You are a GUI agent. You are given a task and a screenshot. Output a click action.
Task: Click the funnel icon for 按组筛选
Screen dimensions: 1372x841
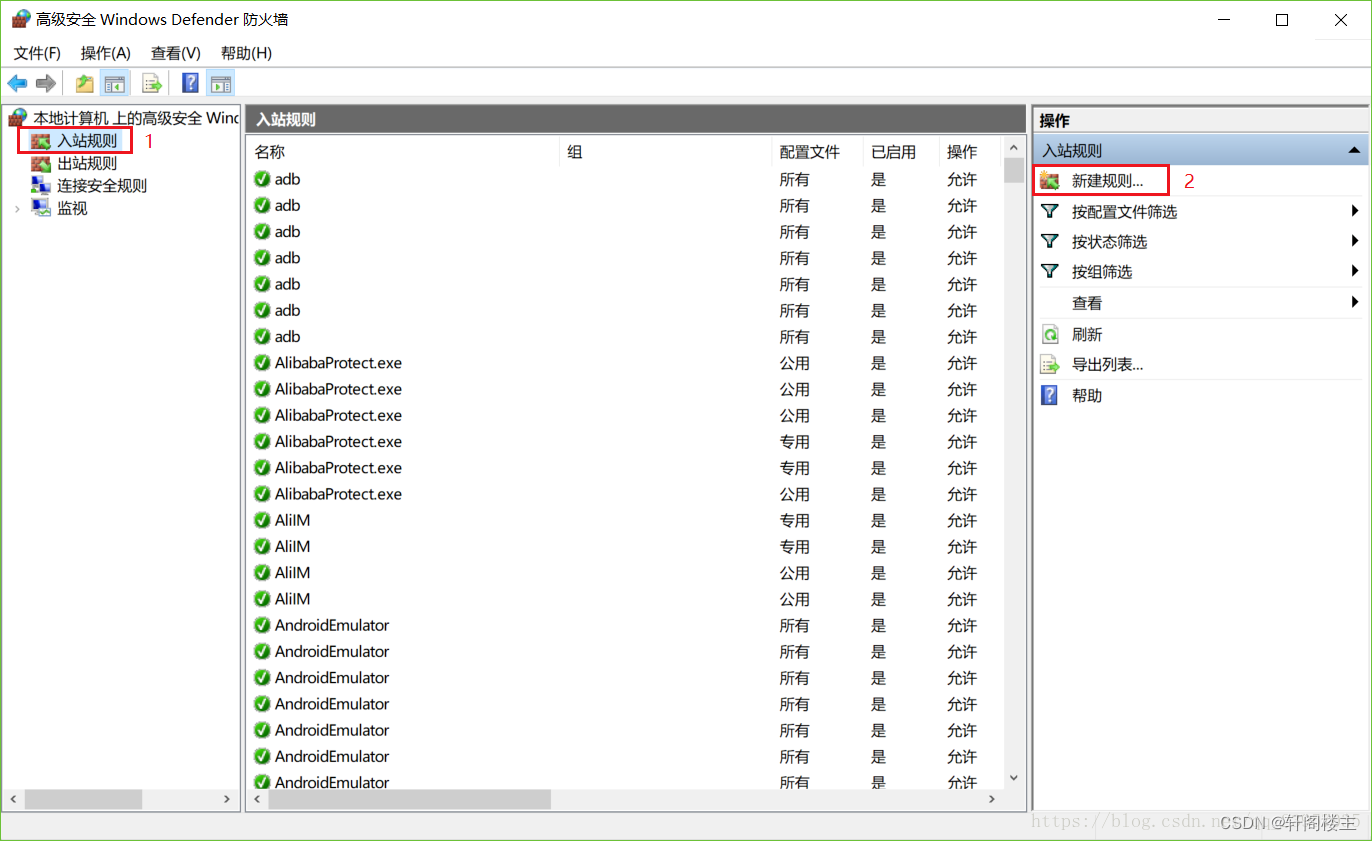tap(1050, 271)
